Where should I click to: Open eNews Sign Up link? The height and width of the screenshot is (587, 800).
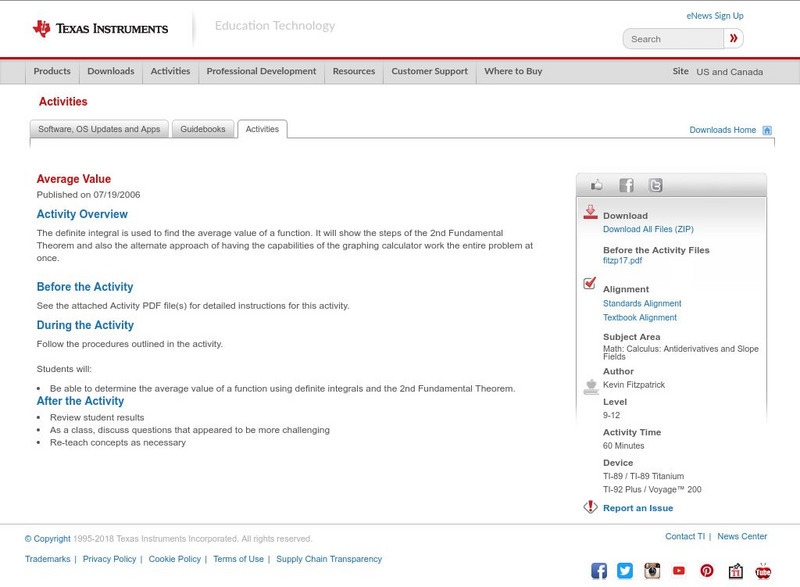pyautogui.click(x=715, y=16)
